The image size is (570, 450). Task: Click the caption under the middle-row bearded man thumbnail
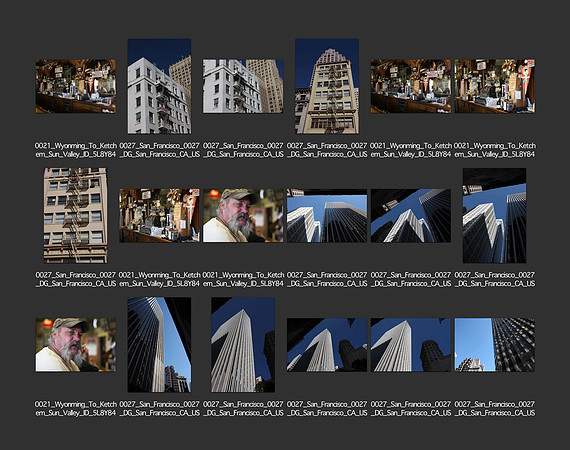243,279
